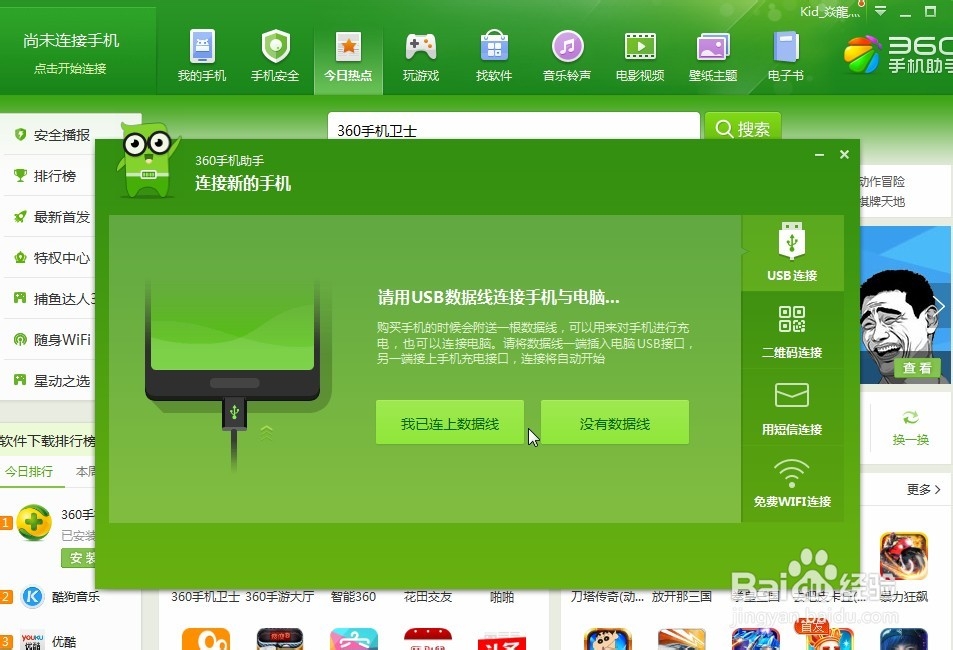Click 我已连上数据线 to confirm USB connection
953x650 pixels.
click(x=450, y=421)
